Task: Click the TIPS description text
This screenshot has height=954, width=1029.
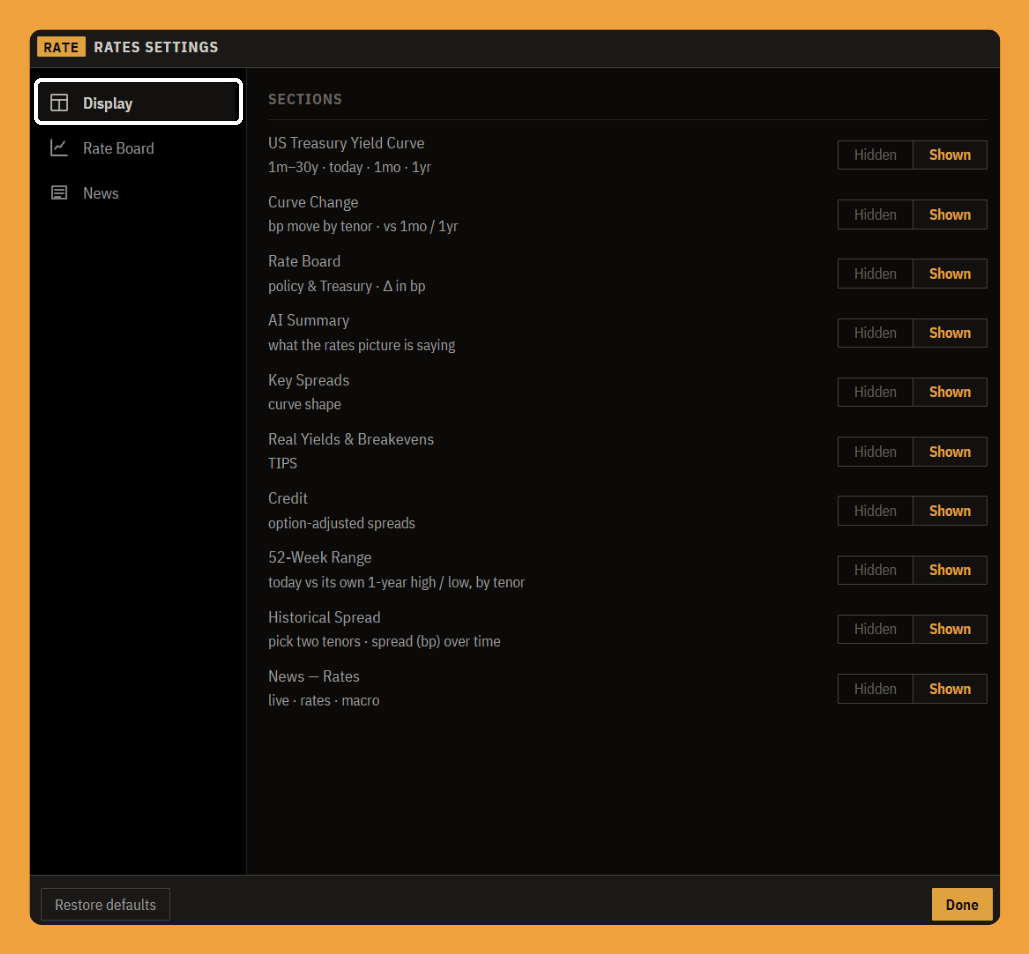Action: (282, 463)
